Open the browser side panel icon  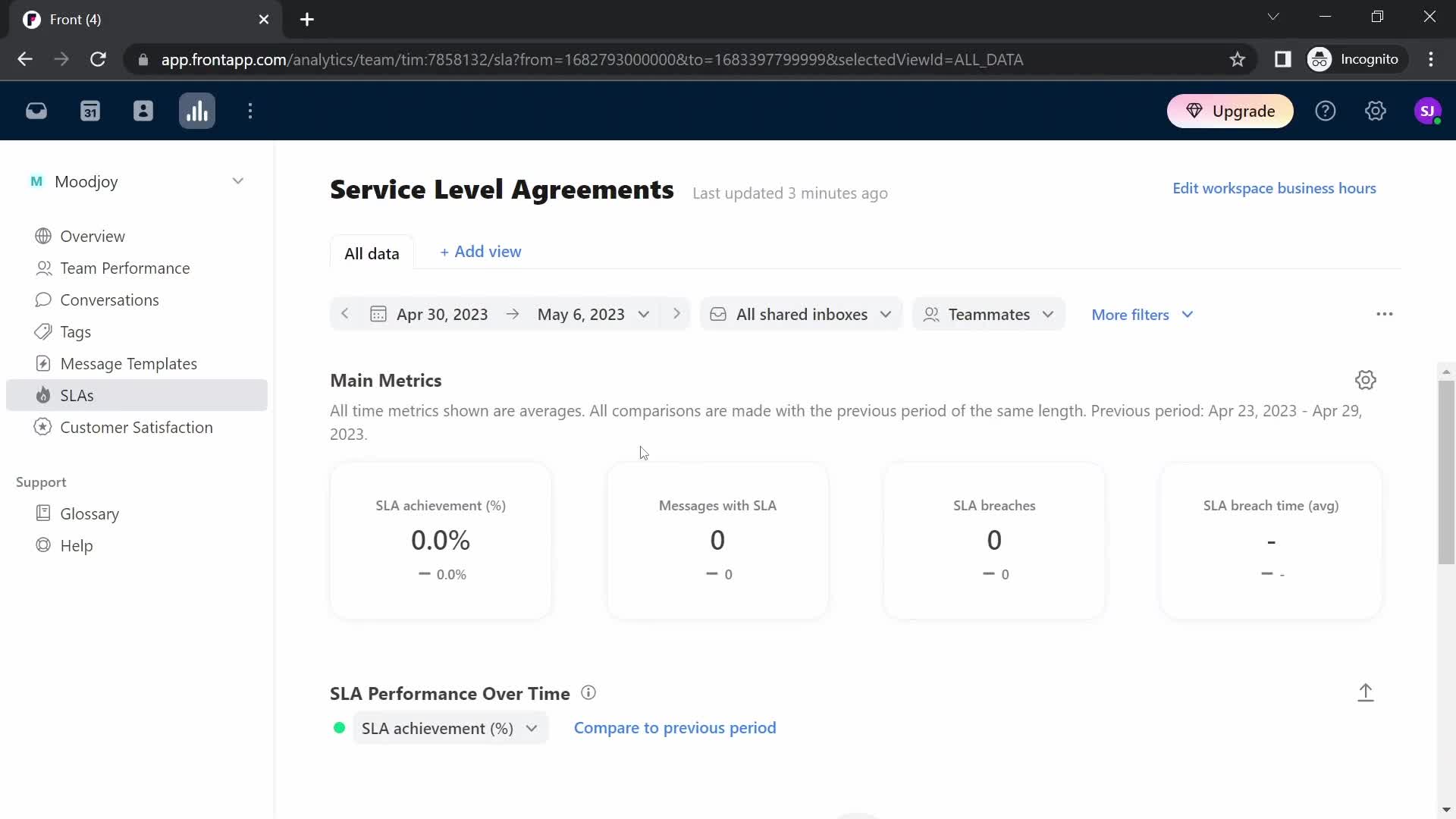pyautogui.click(x=1283, y=59)
